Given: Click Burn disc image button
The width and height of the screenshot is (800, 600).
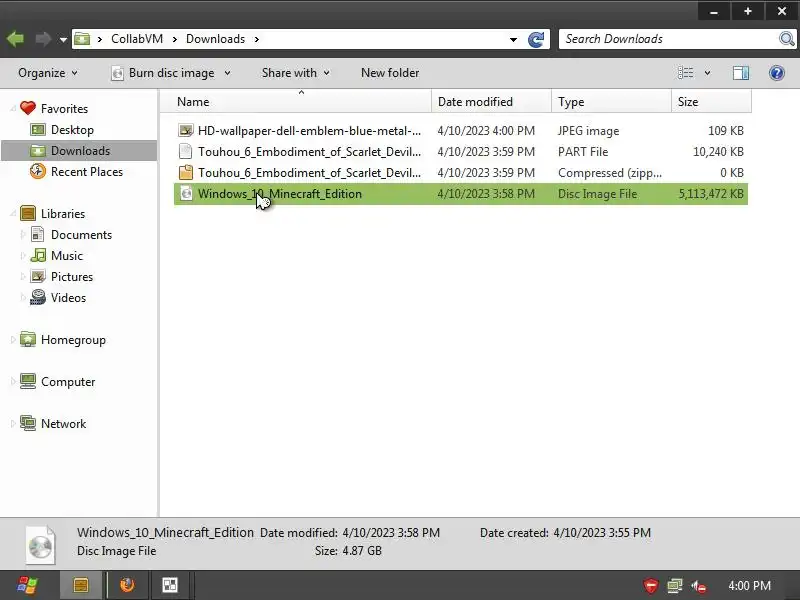Looking at the screenshot, I should pos(163,73).
